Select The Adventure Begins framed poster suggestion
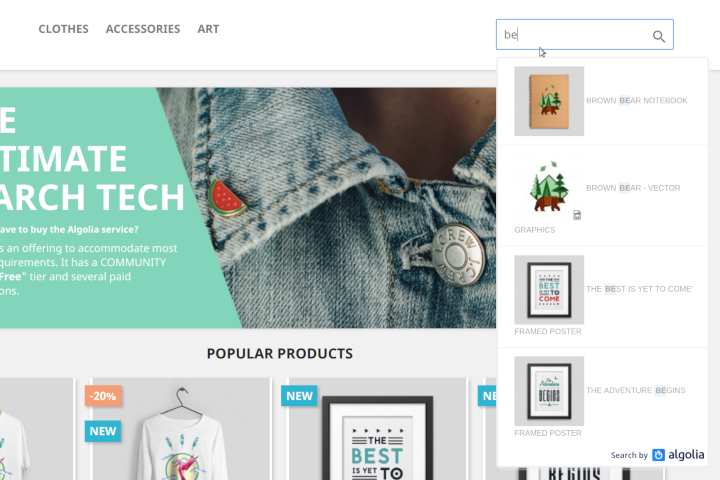The width and height of the screenshot is (720, 480). click(x=602, y=397)
